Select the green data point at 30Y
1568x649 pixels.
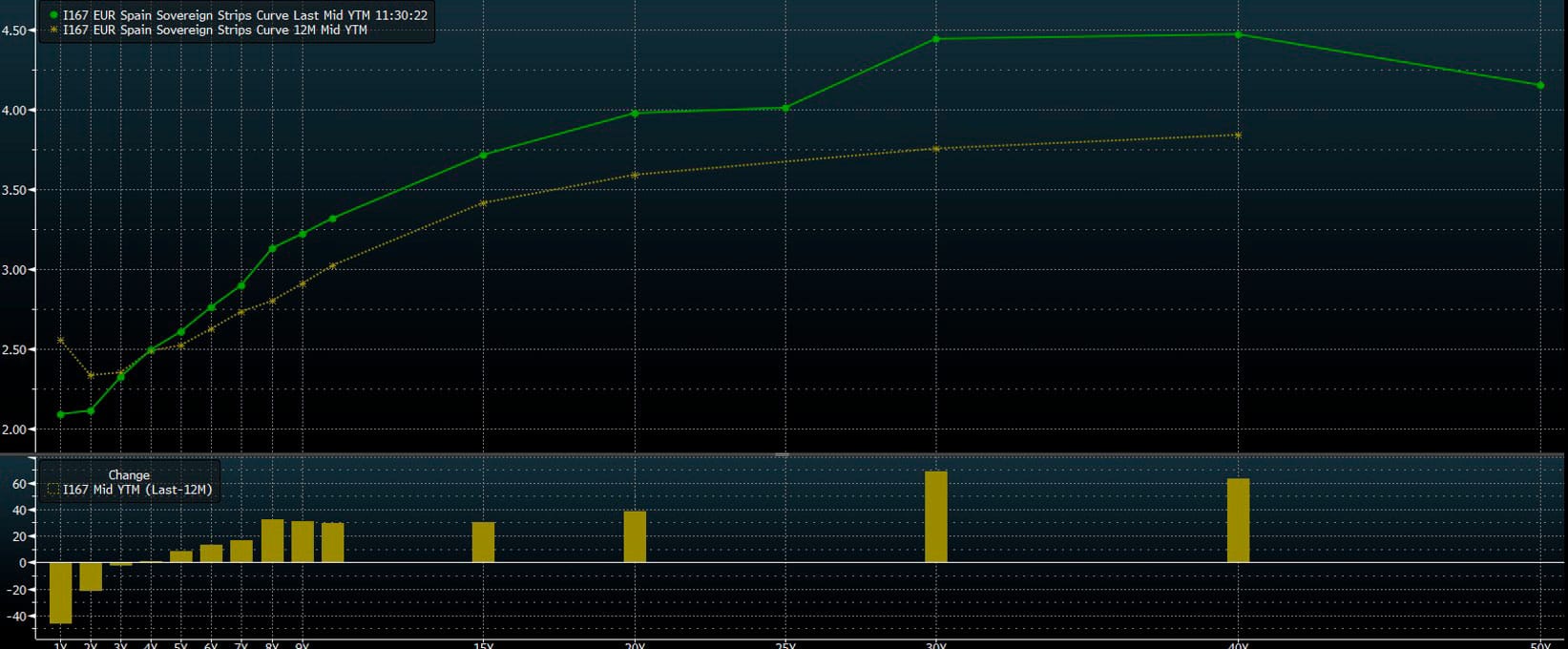coord(936,39)
